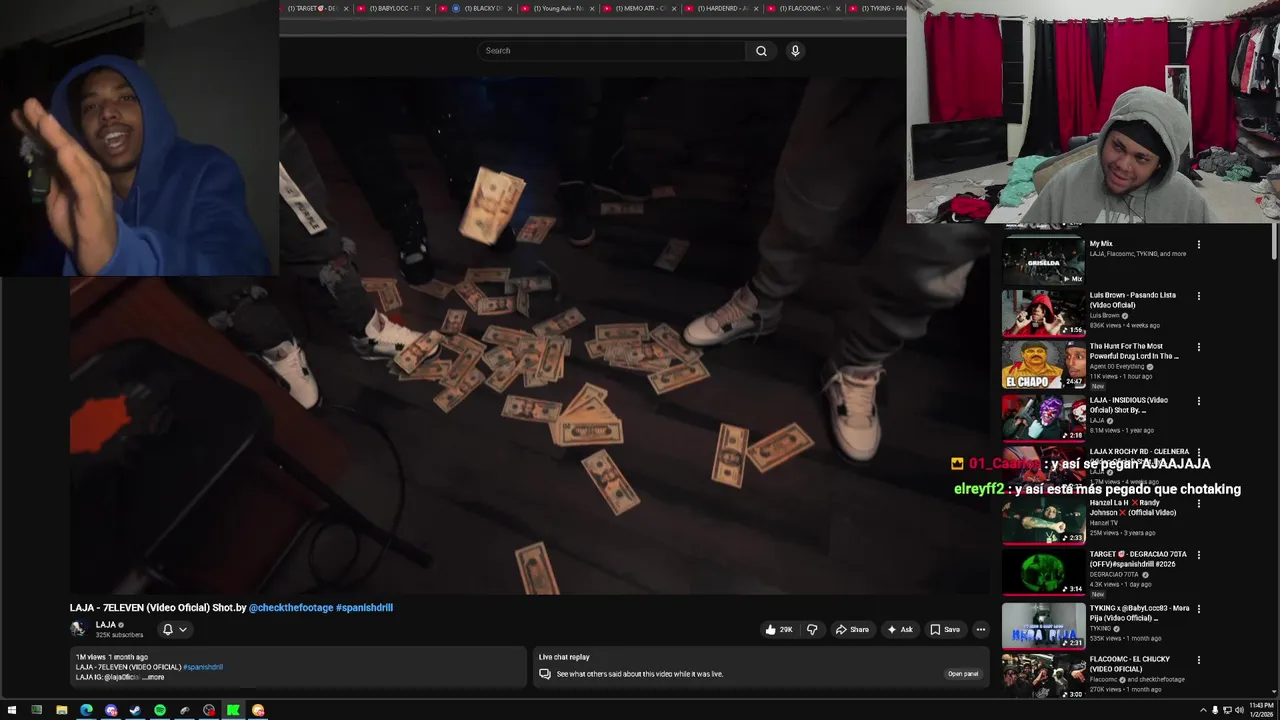Open options for The Hunt video
This screenshot has height=720, width=1280.
click(1198, 348)
